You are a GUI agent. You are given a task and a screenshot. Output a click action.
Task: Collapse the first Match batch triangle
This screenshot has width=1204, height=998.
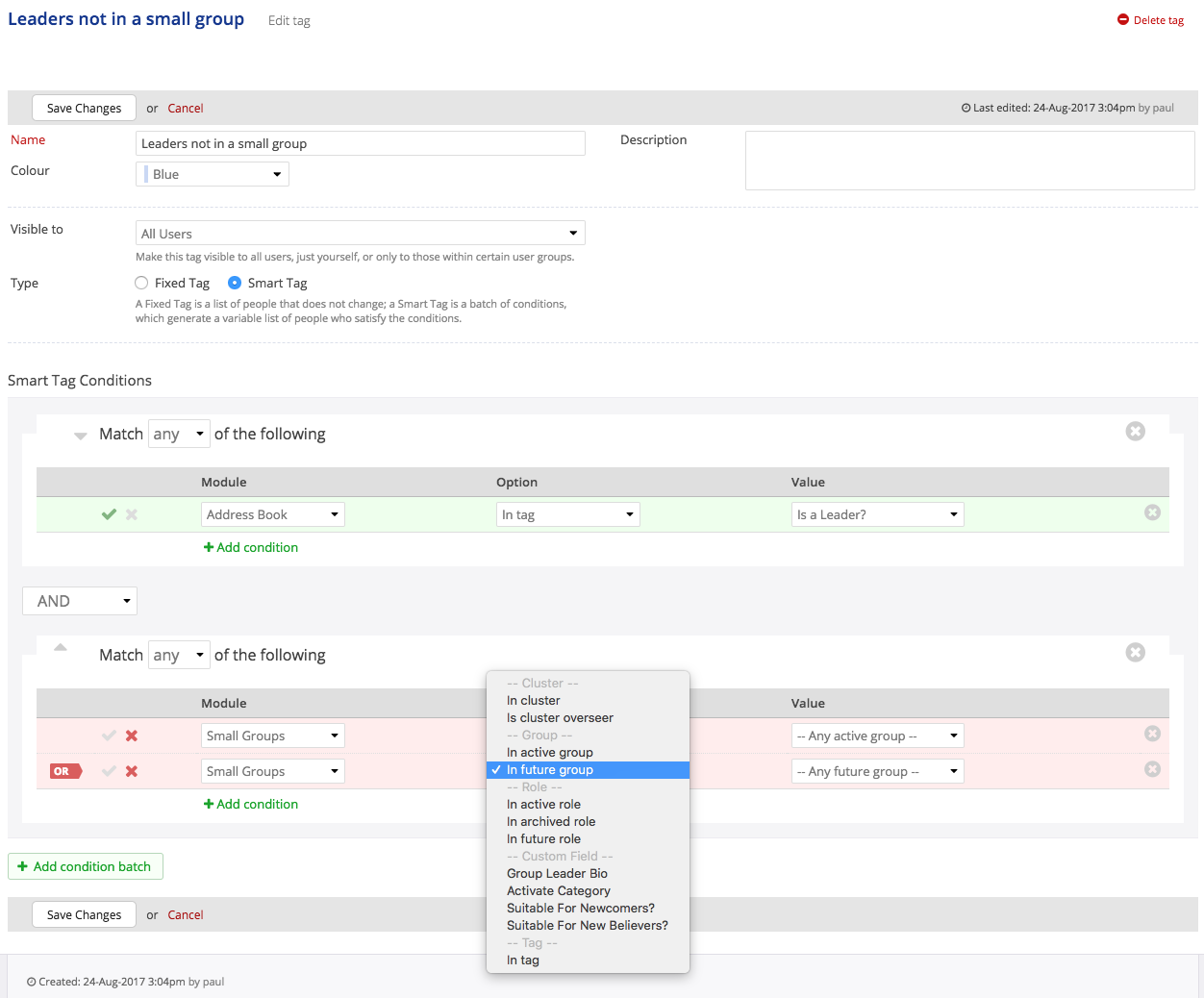(81, 436)
